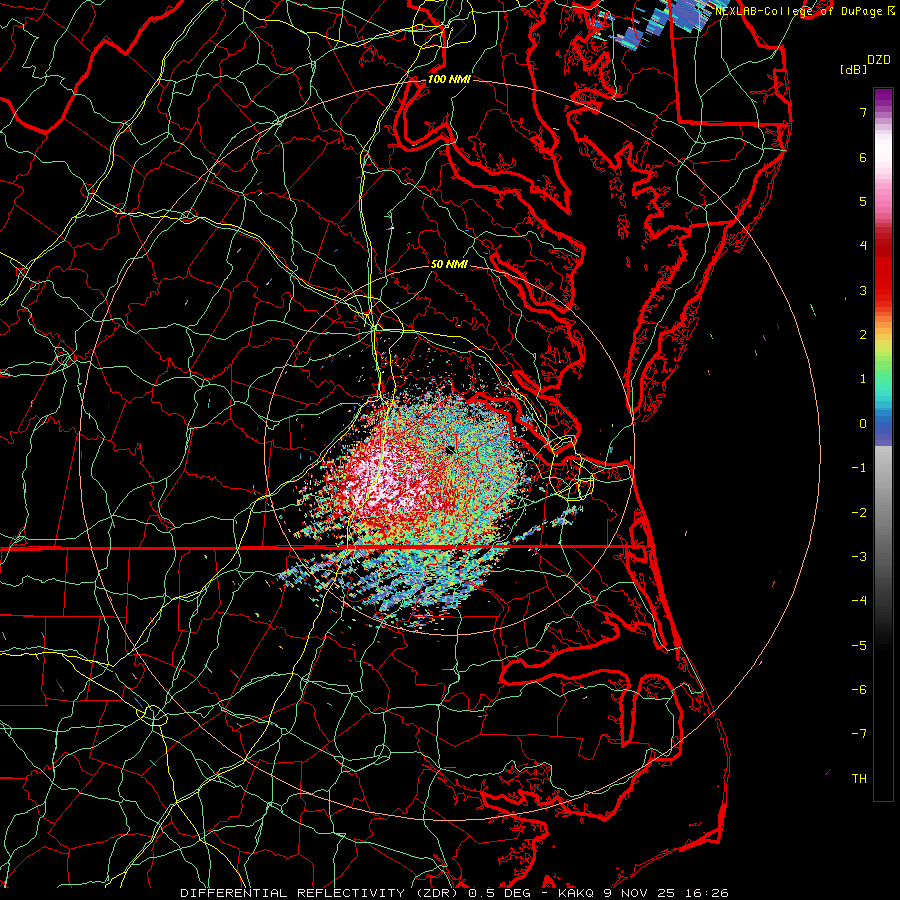Click the -3 value on the color scale
The height and width of the screenshot is (900, 900).
(x=859, y=557)
